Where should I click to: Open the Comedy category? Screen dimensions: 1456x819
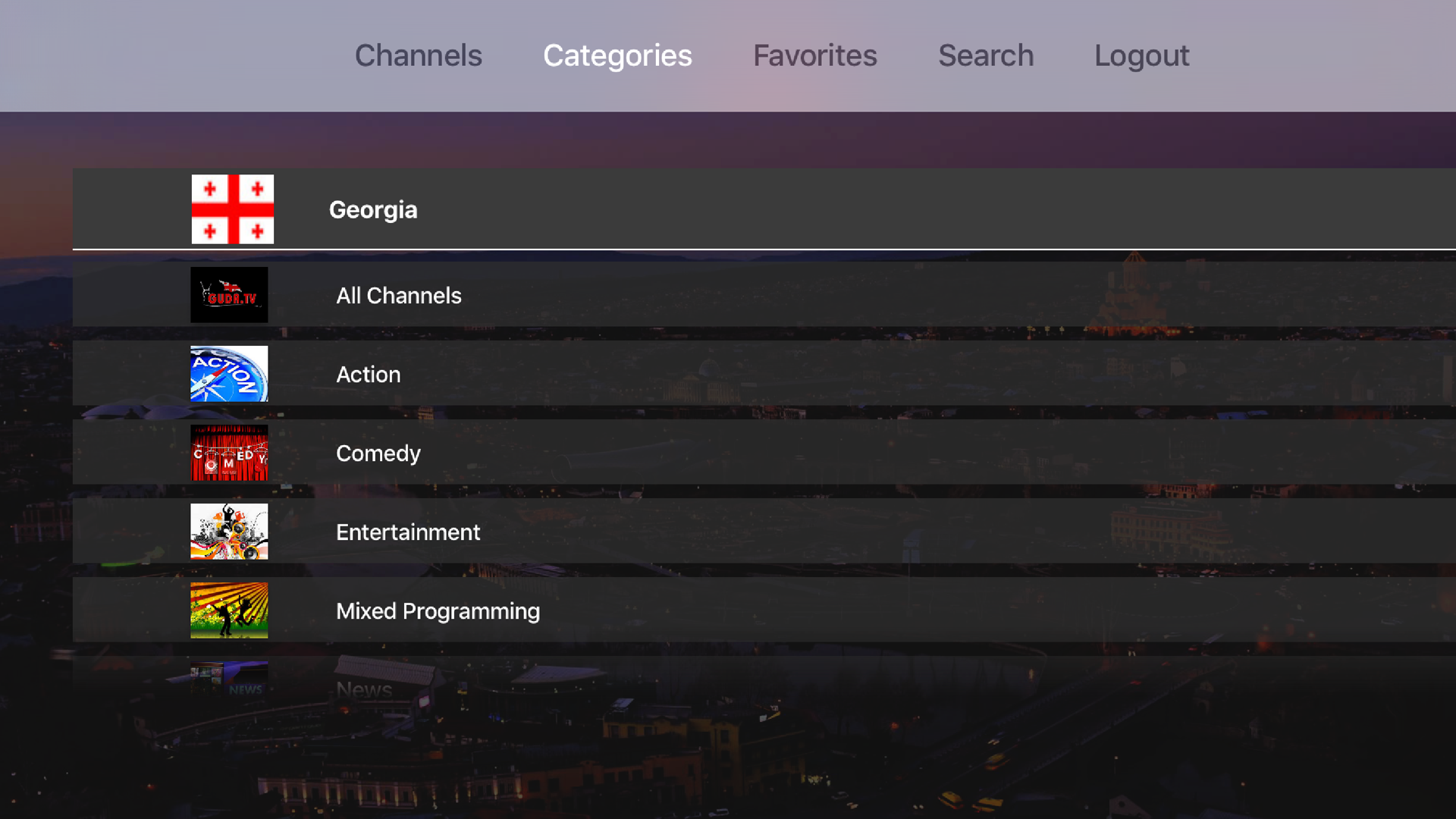(764, 453)
